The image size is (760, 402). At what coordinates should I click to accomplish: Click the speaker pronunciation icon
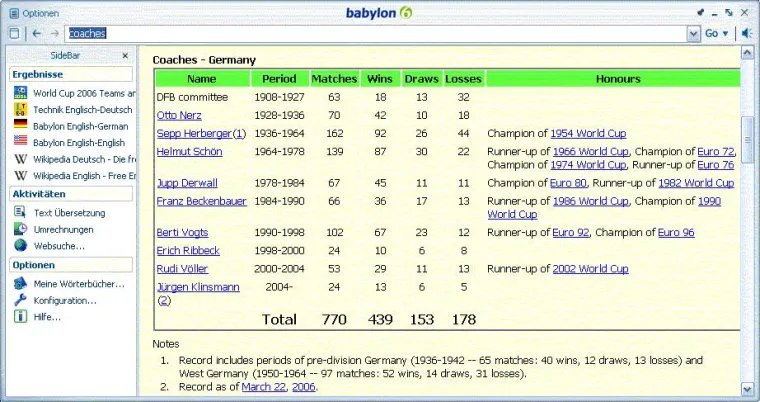point(747,33)
